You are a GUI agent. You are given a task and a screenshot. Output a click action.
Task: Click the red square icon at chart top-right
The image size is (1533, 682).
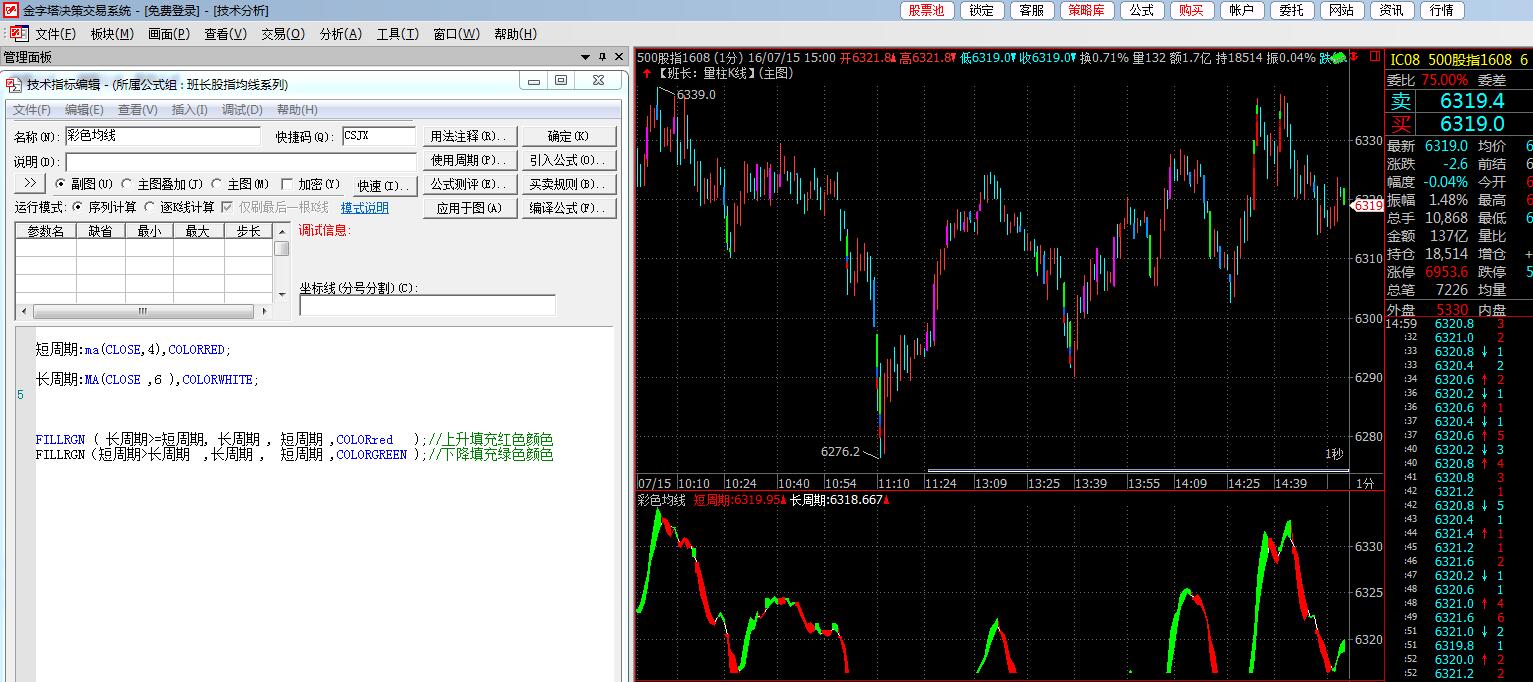[x=1375, y=58]
